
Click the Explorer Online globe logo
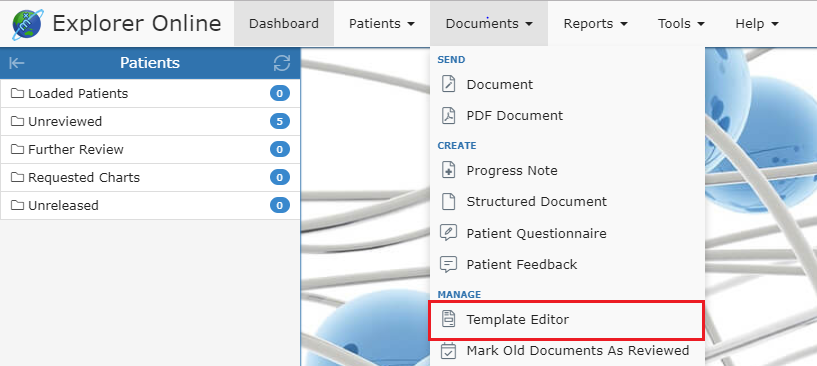pos(28,24)
